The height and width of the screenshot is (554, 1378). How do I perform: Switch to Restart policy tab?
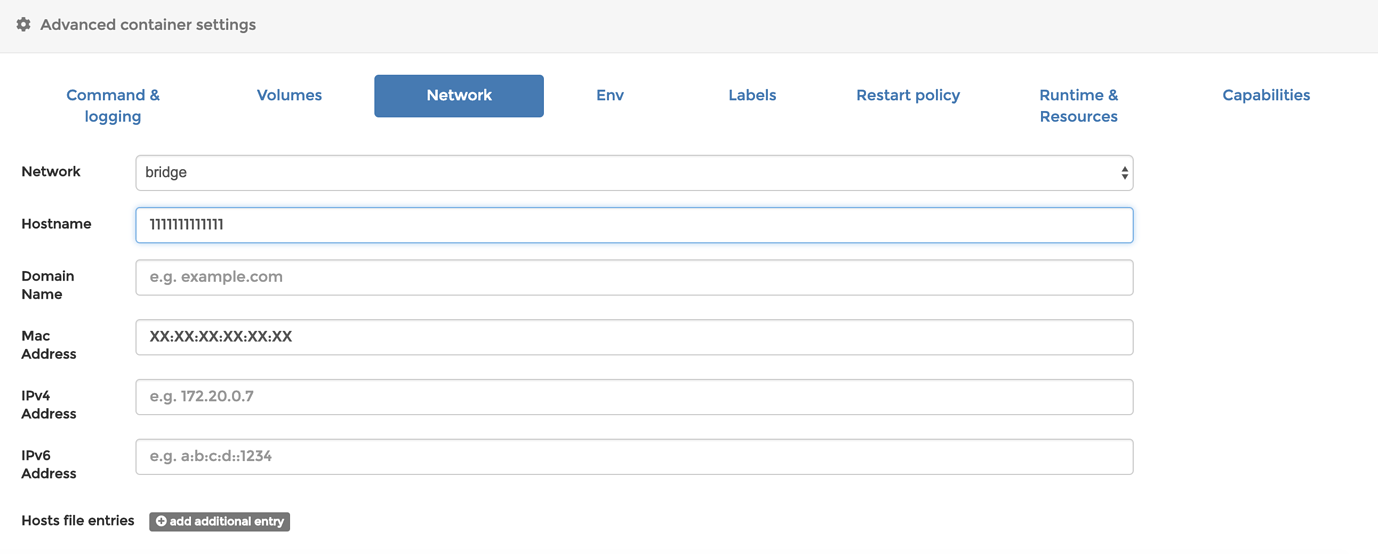(908, 96)
